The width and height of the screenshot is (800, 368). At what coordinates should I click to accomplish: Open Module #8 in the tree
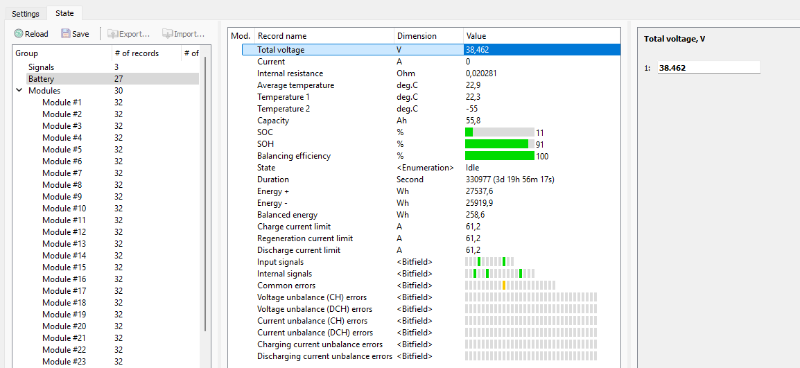(x=62, y=185)
